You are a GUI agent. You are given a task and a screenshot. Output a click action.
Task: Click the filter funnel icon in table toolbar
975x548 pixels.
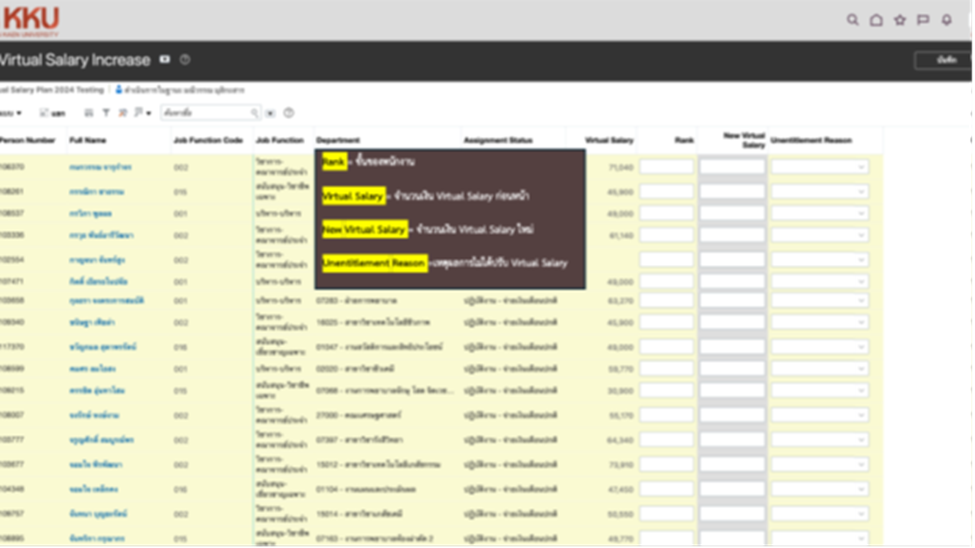tap(106, 113)
